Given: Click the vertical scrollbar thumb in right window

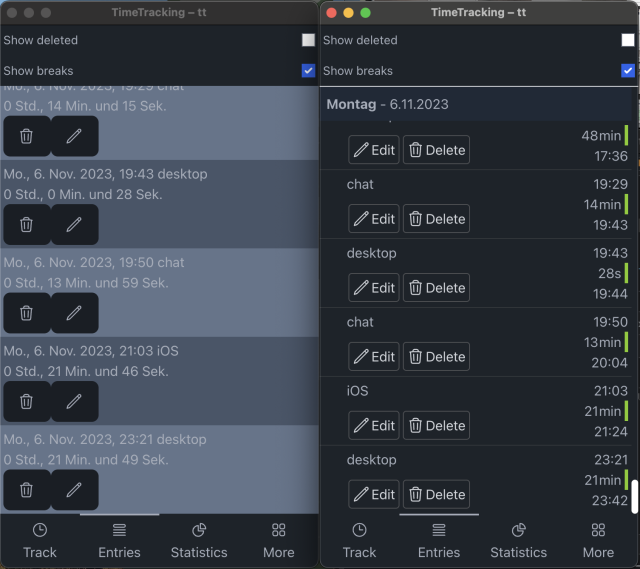Looking at the screenshot, I should [634, 496].
